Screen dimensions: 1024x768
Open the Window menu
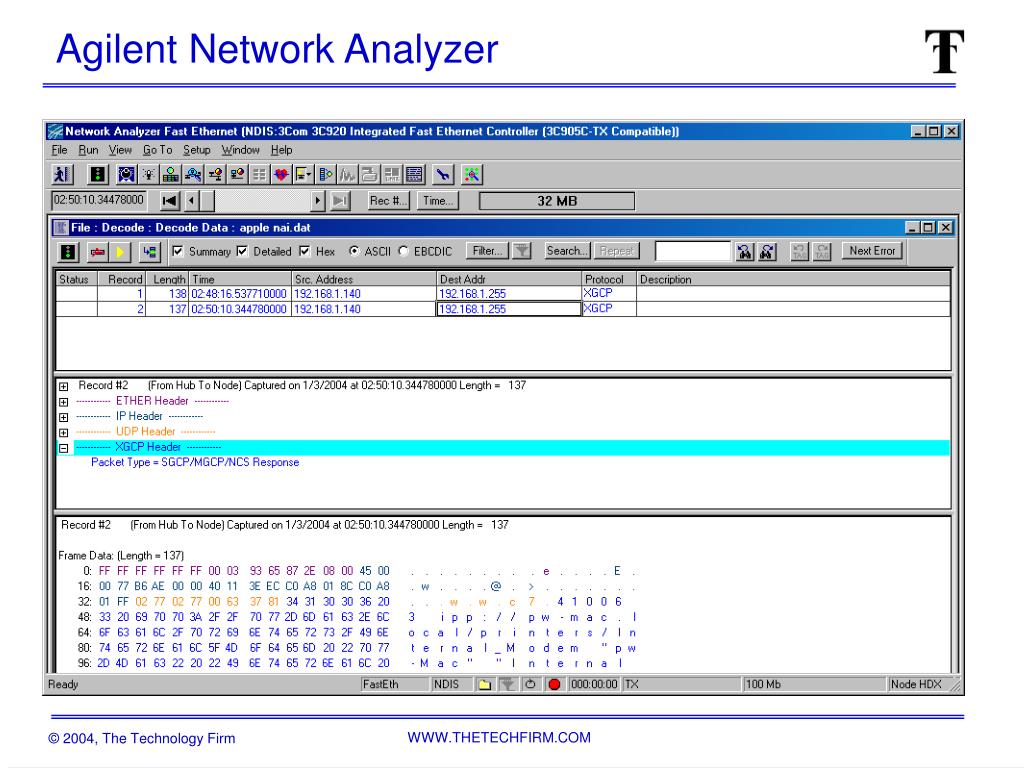point(240,150)
